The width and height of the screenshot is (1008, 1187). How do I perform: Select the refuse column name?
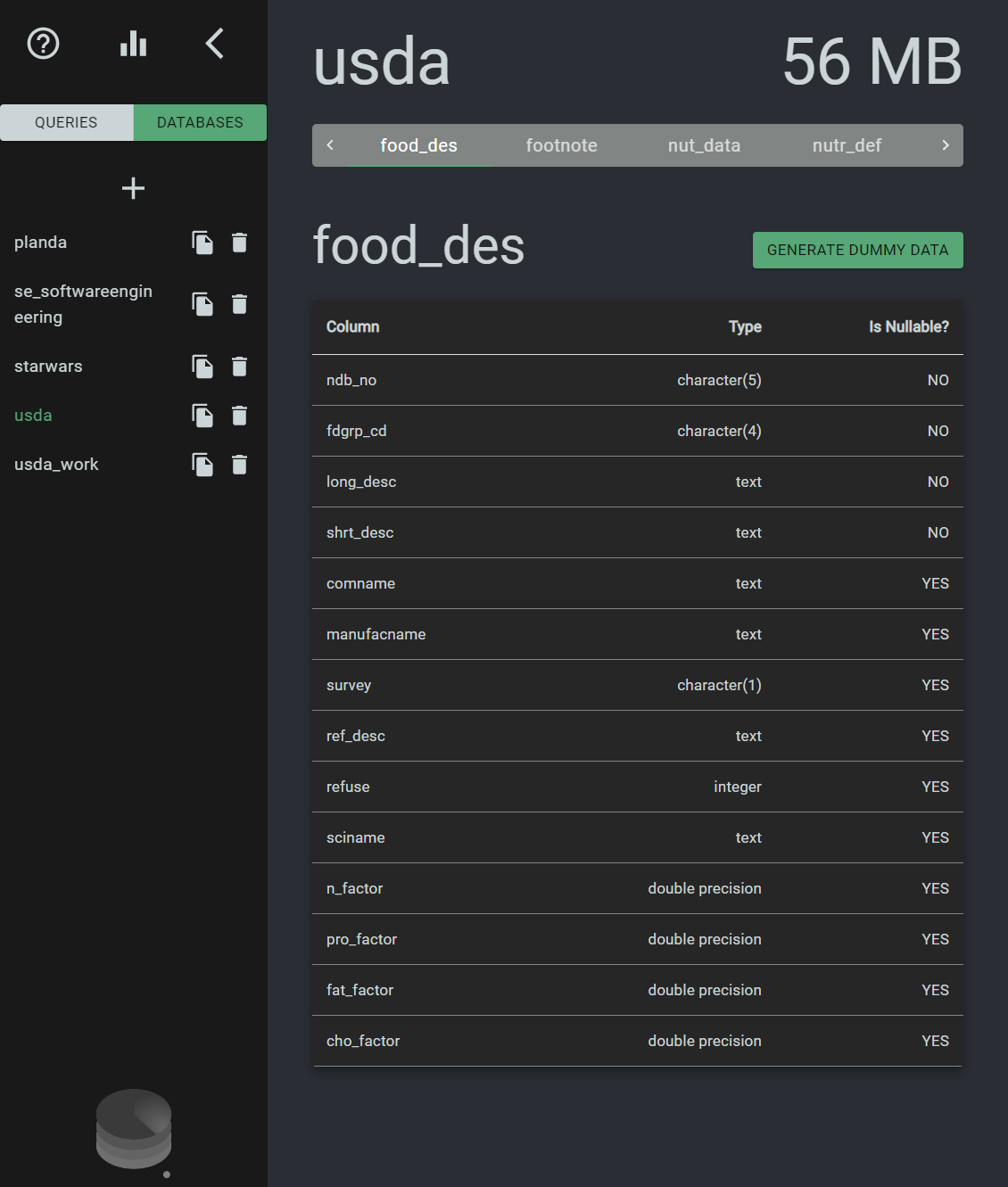click(348, 787)
